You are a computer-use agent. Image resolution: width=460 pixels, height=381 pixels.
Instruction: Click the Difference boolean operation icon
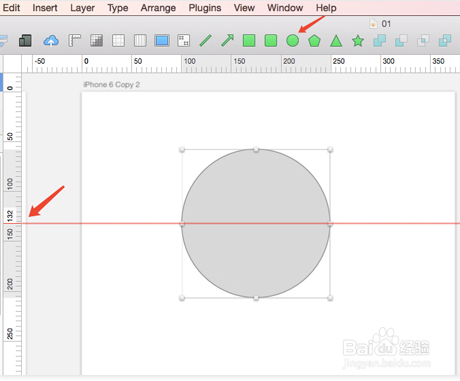point(445,41)
